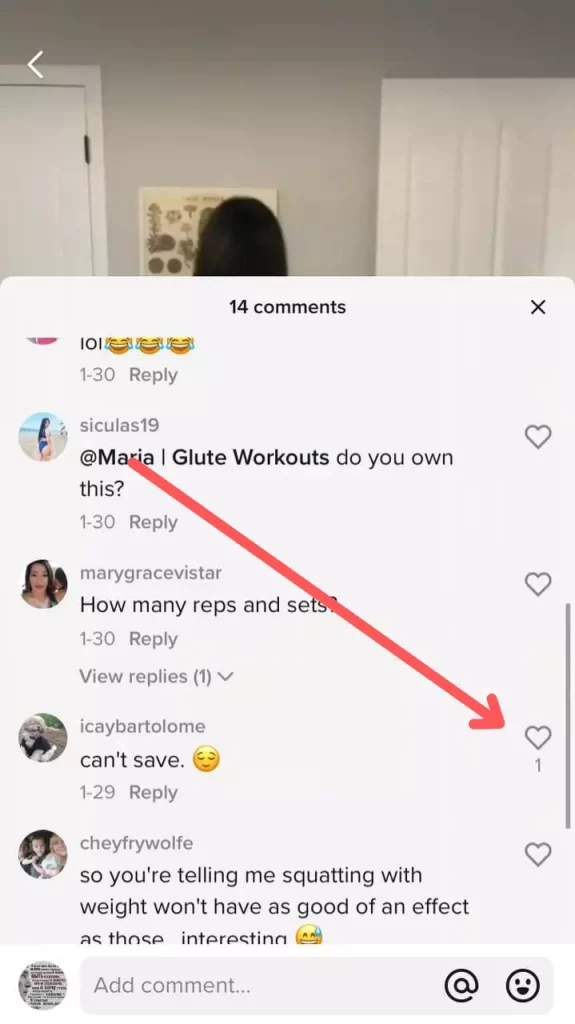Open the siculas19 profile avatar
The height and width of the screenshot is (1024, 575).
coord(43,436)
